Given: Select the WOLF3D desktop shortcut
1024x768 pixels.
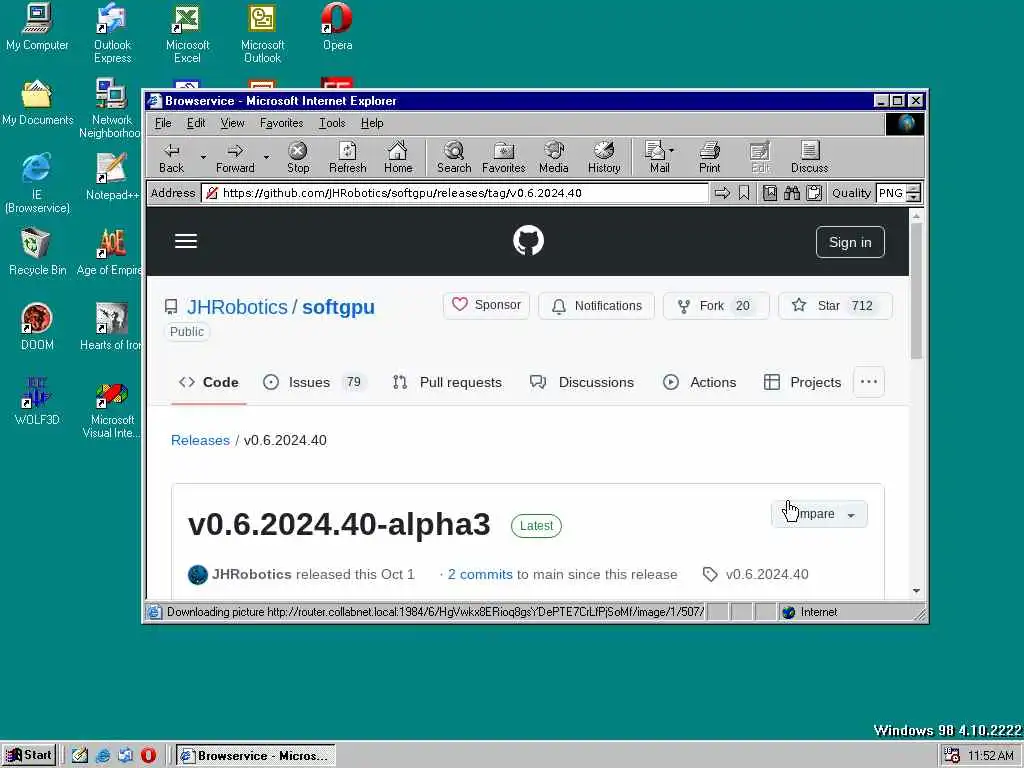Looking at the screenshot, I should click(x=37, y=402).
